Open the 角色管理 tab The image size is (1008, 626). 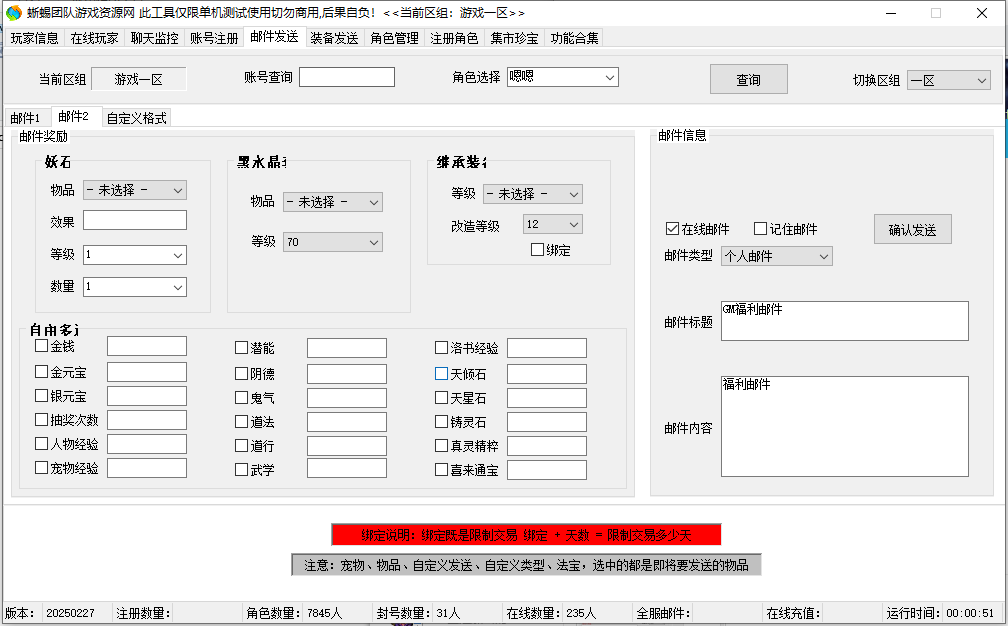(394, 38)
